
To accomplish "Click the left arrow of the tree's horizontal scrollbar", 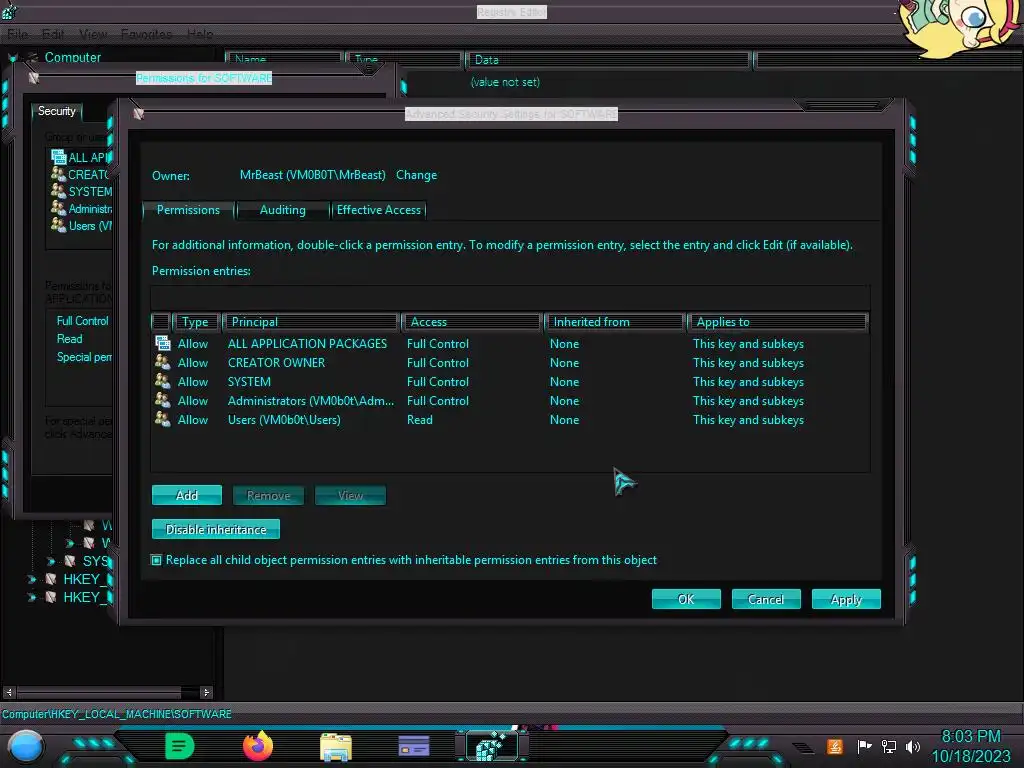I will click(9, 692).
